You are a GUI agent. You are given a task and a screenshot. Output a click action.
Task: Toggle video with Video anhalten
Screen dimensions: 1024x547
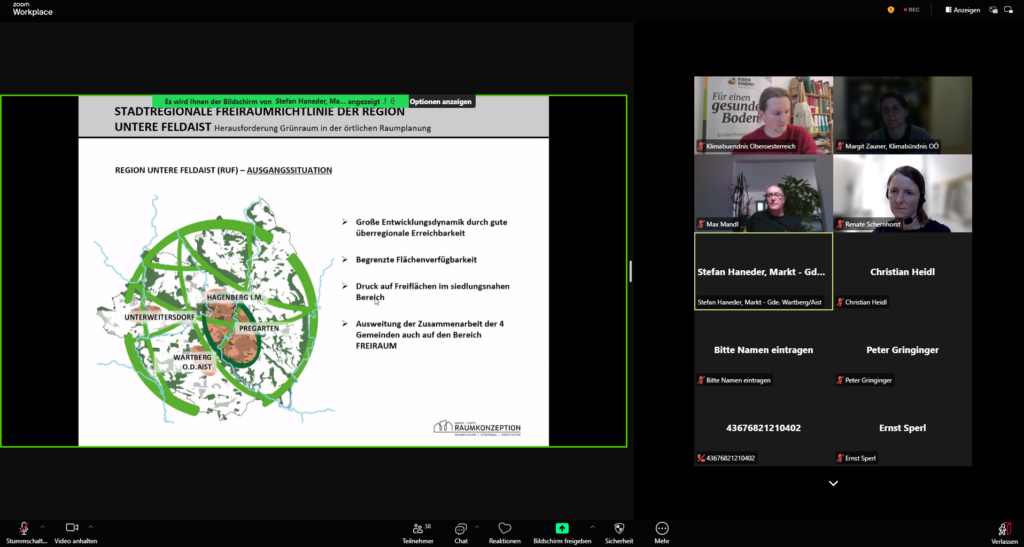click(72, 528)
